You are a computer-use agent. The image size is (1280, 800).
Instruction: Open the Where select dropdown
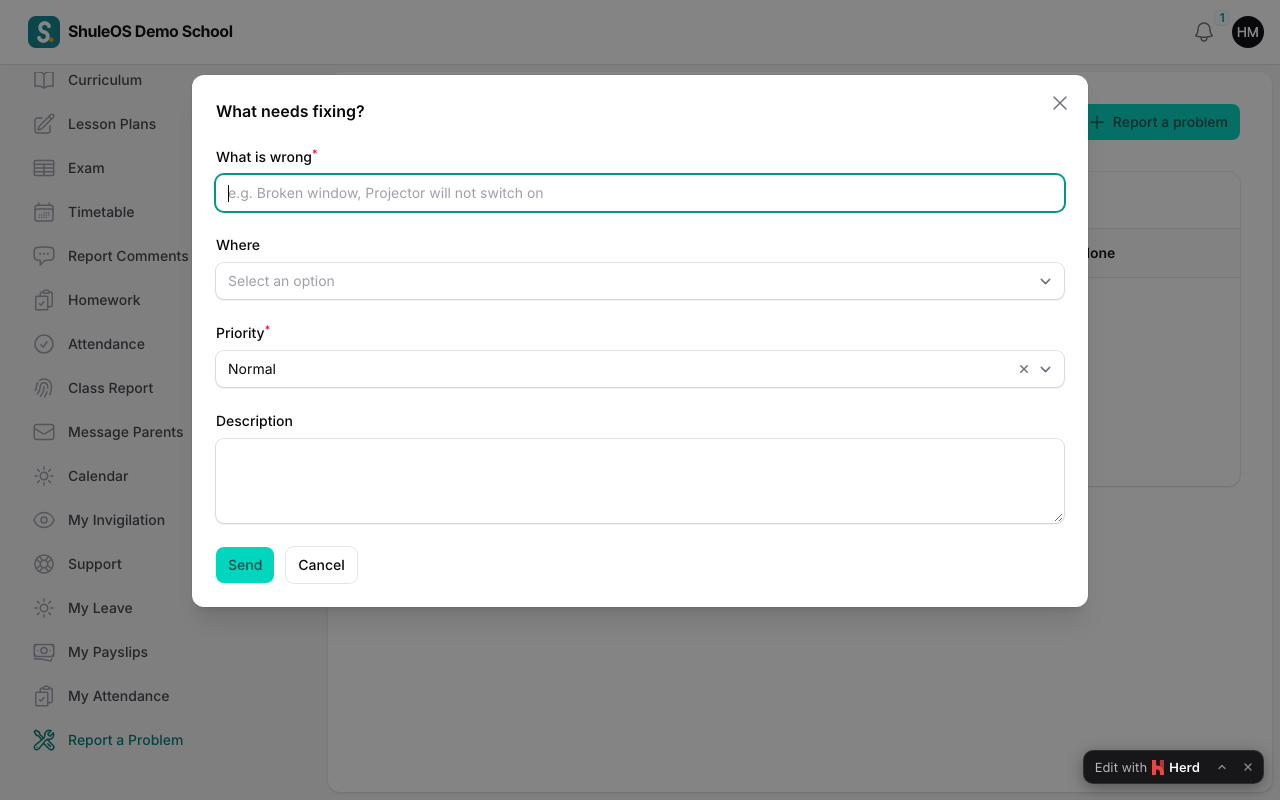coord(640,281)
